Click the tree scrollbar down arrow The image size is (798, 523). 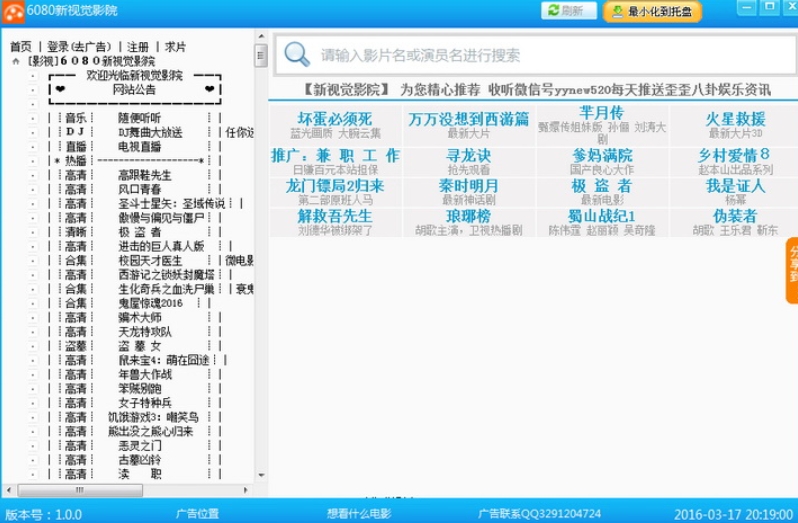[x=261, y=475]
